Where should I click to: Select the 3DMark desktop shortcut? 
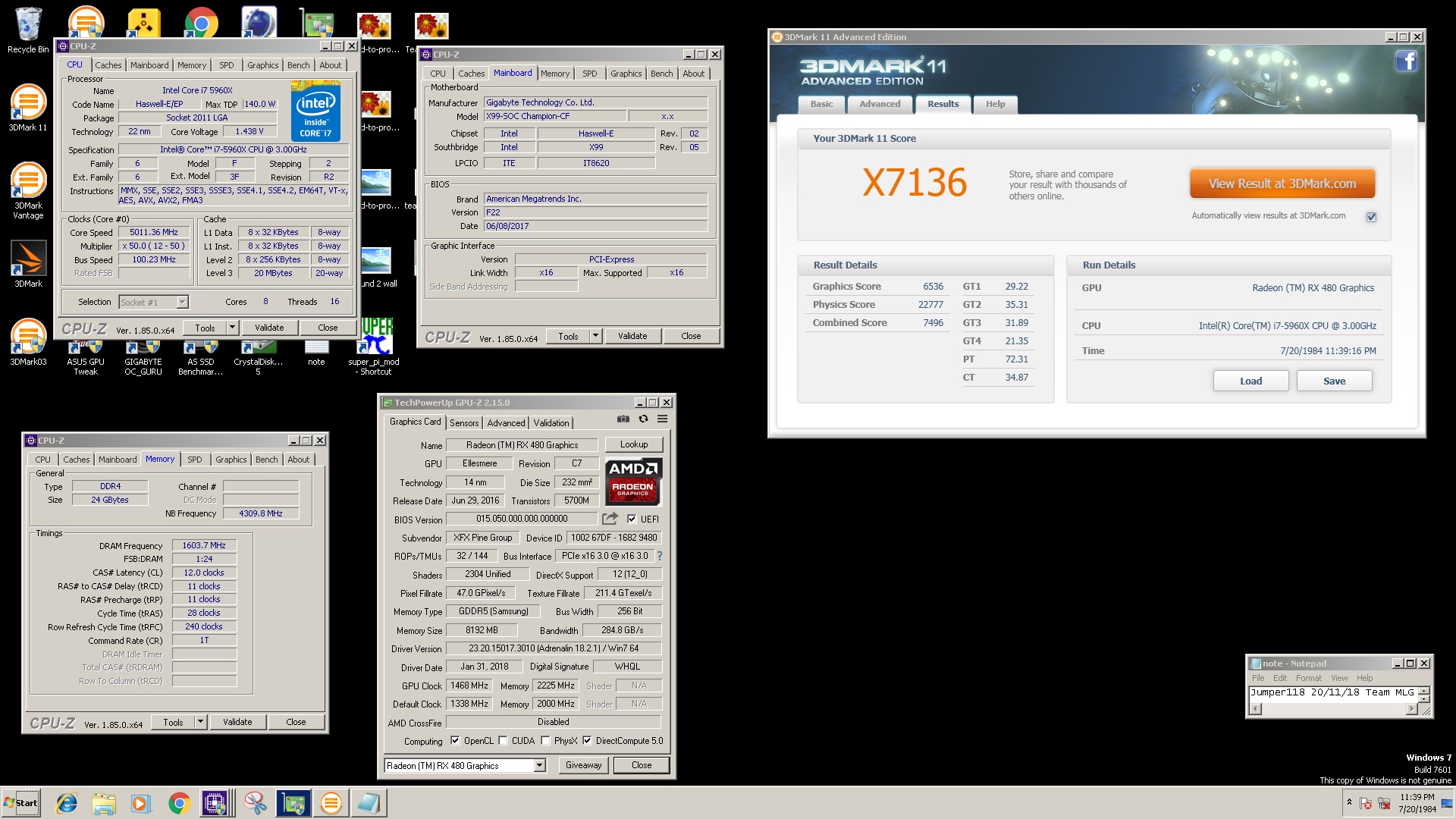[28, 264]
